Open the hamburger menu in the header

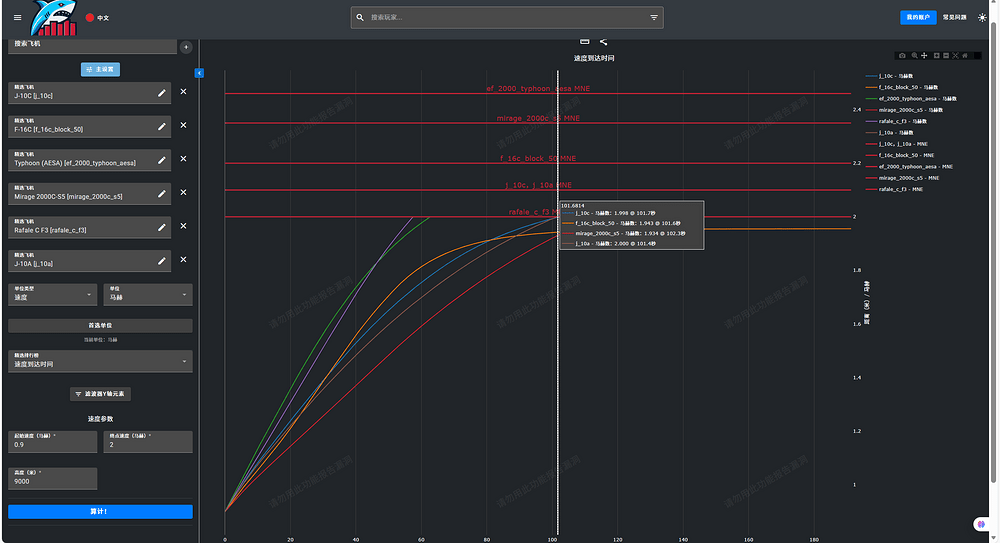point(17,17)
